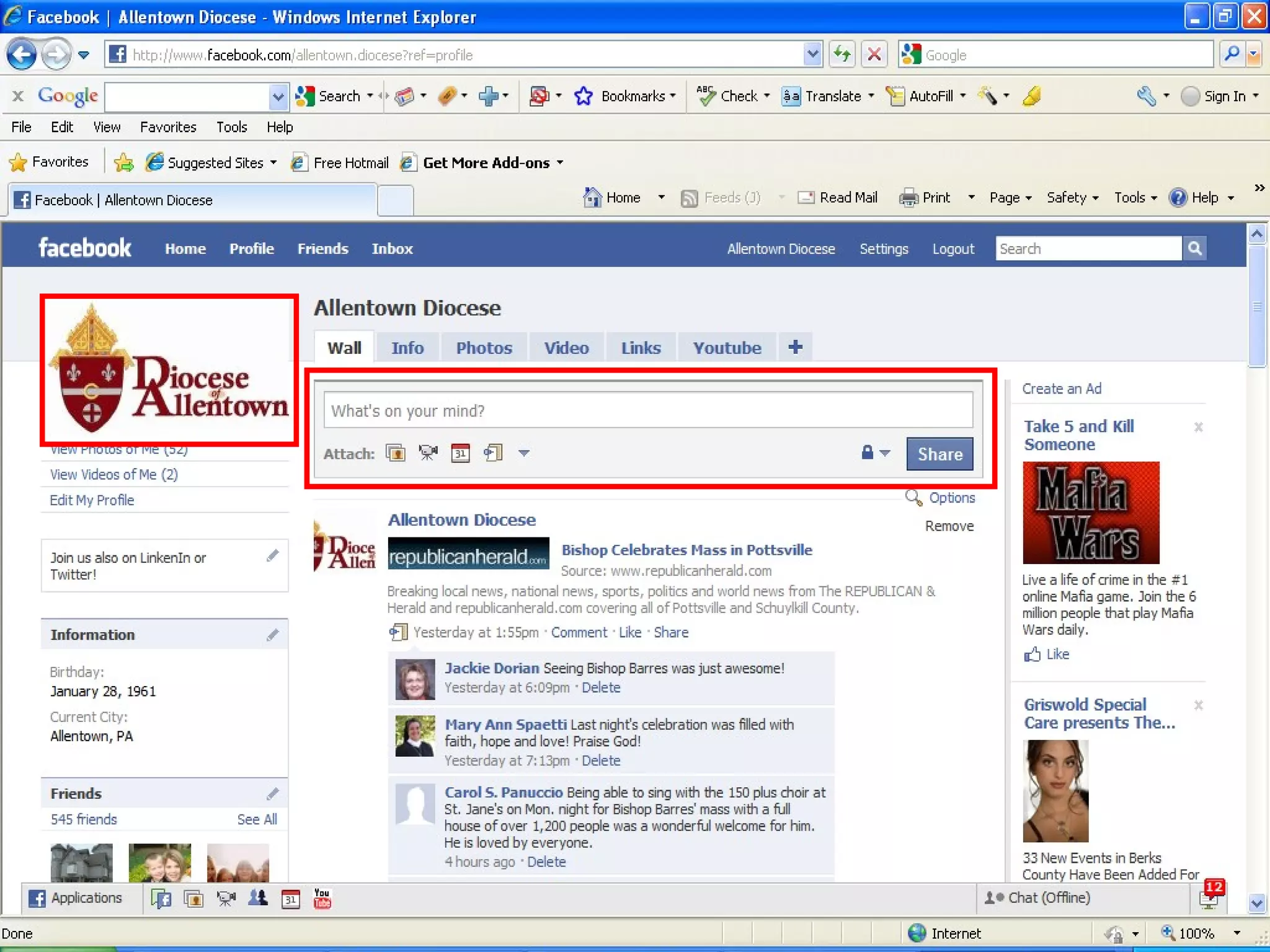Open the Favorites menu in menu bar
1270x952 pixels.
168,127
